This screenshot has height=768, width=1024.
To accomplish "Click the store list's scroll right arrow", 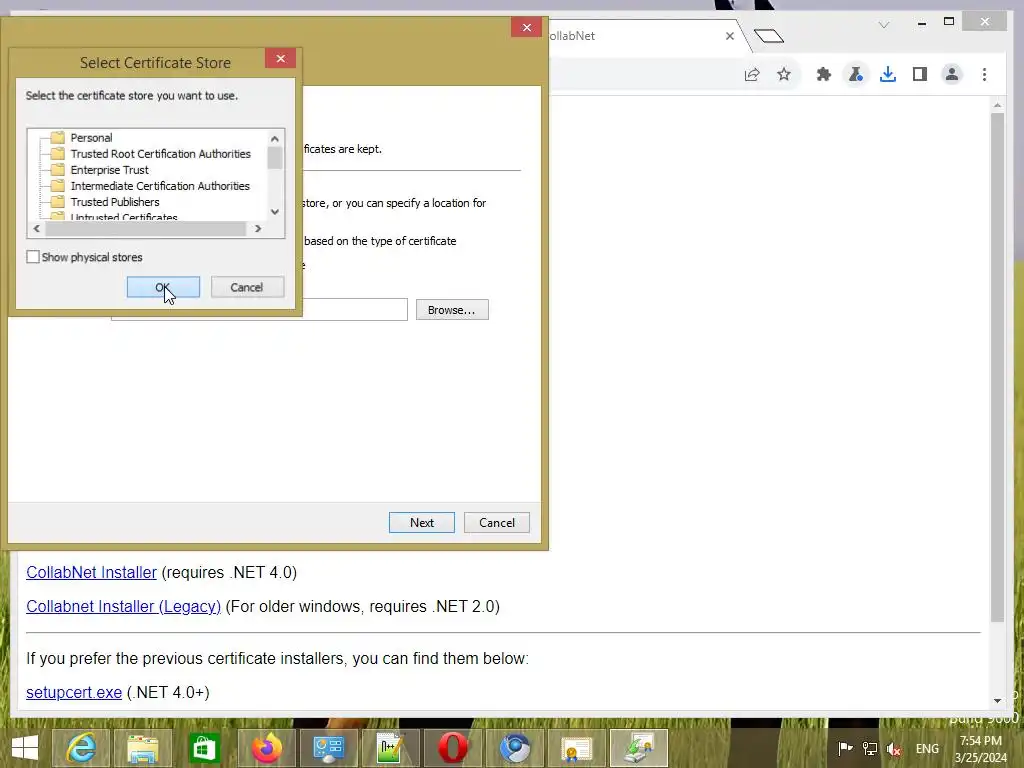I will coord(258,229).
